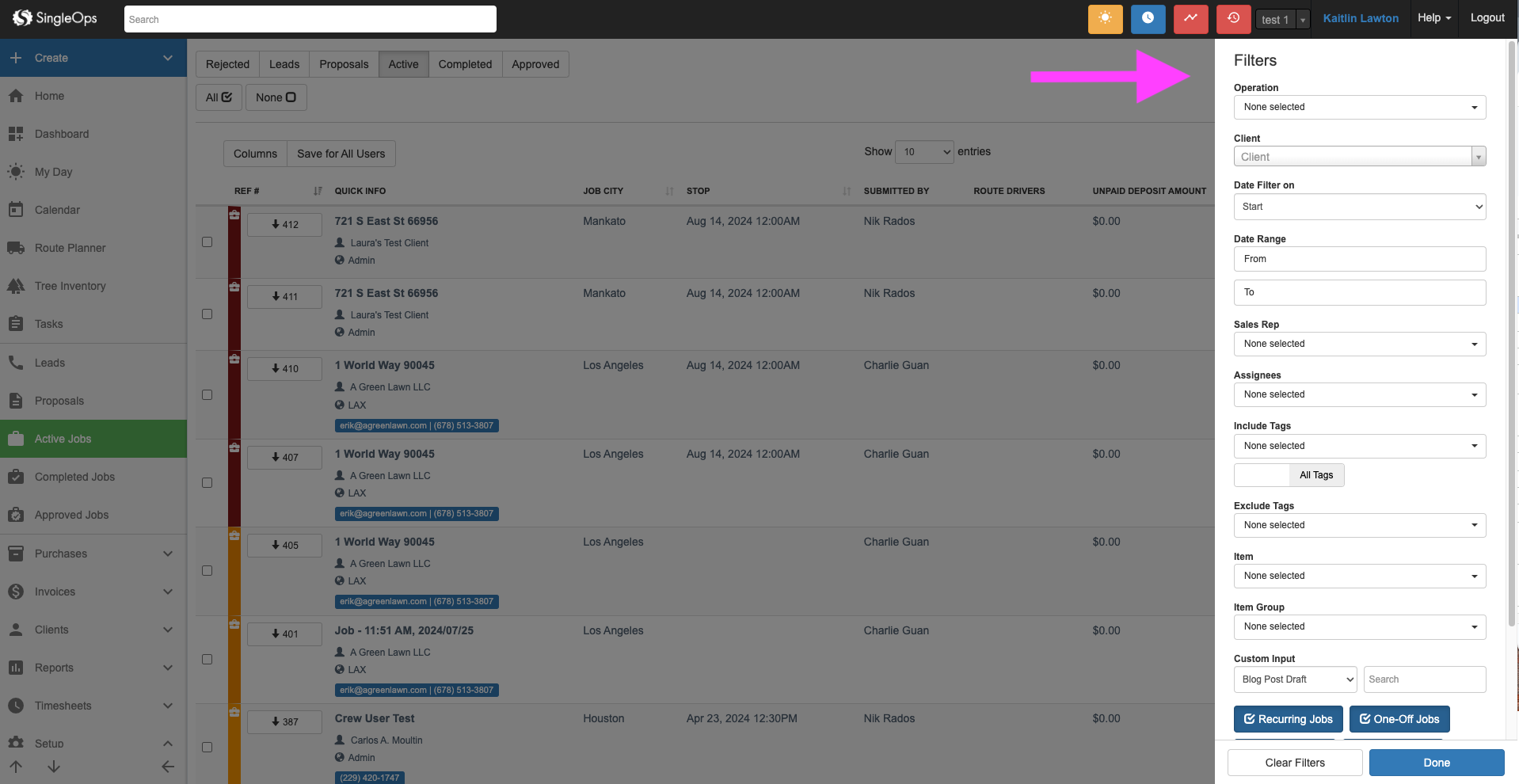1519x784 pixels.
Task: Collapse sidebar with the left arrow icon
Action: coord(168,767)
